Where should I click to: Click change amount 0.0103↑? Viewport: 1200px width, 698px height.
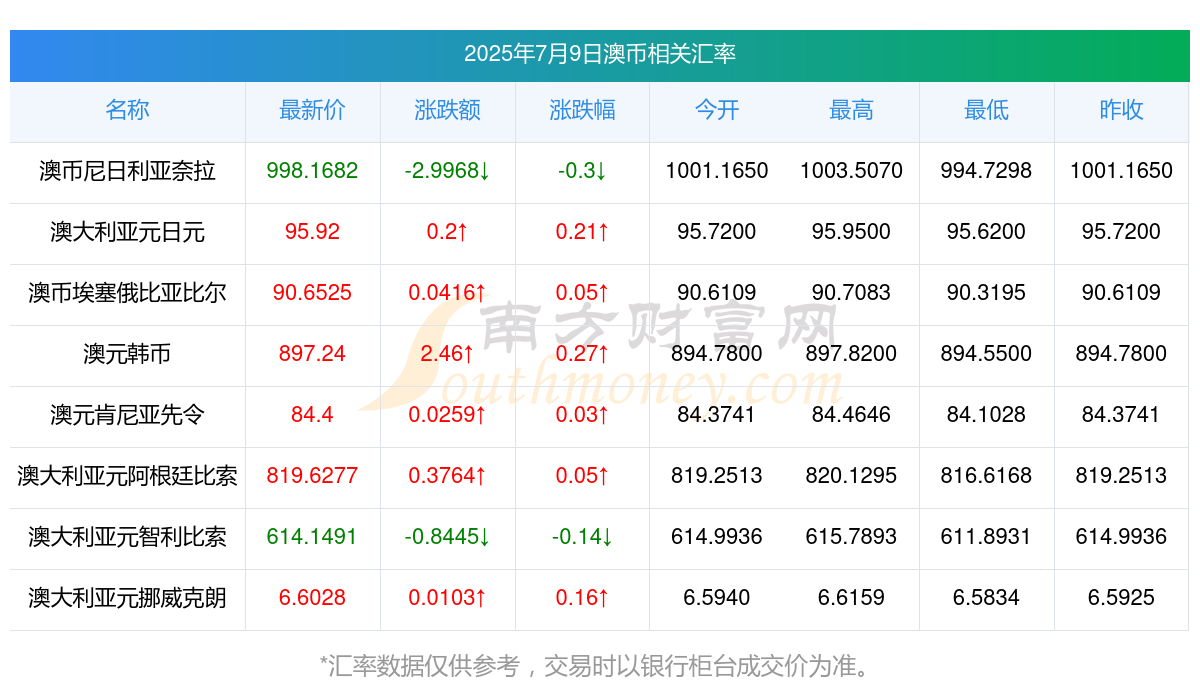click(447, 598)
